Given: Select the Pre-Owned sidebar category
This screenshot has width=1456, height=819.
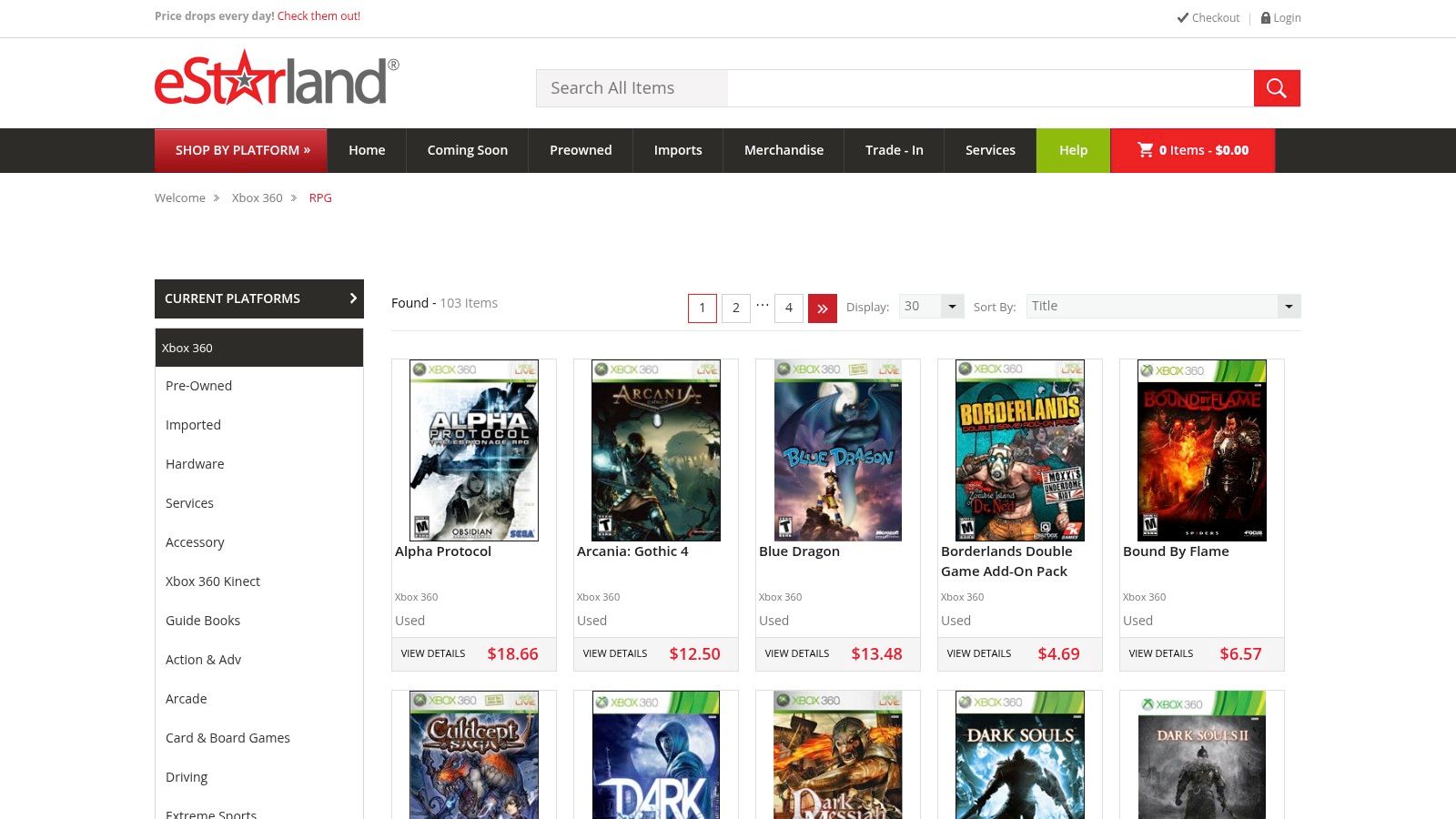Looking at the screenshot, I should (x=198, y=386).
